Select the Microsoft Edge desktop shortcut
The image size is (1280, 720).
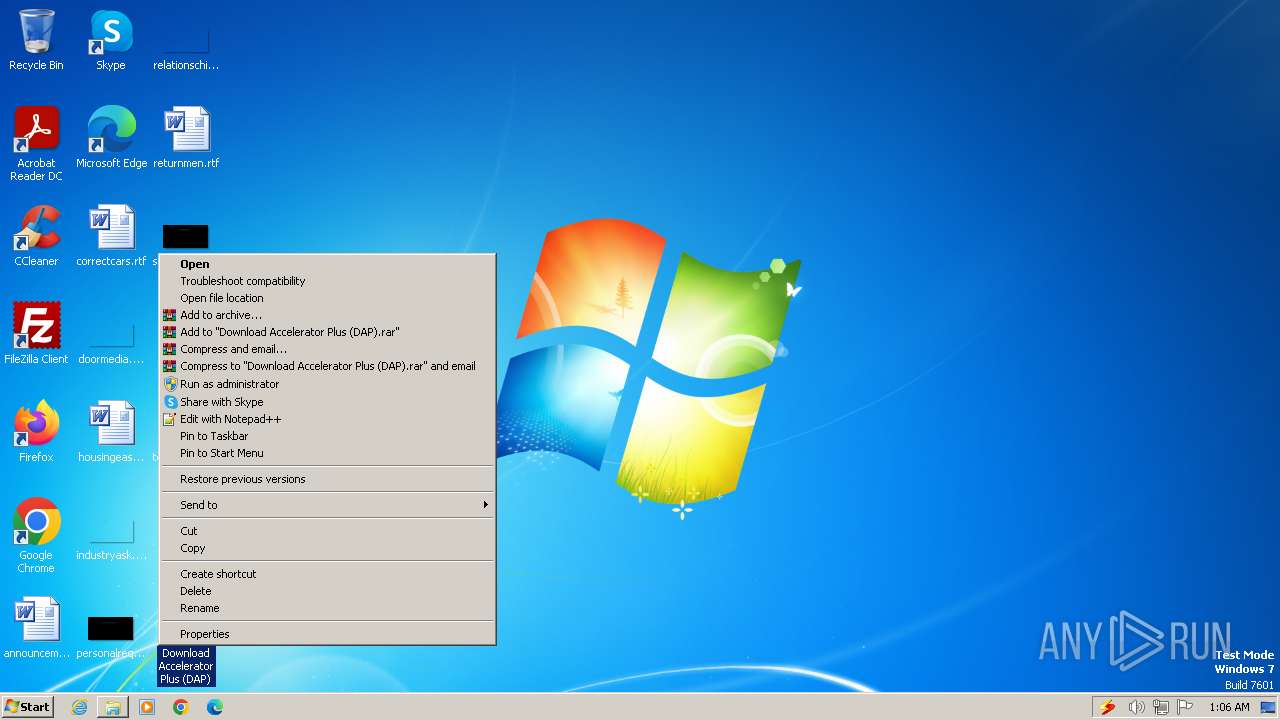[111, 138]
